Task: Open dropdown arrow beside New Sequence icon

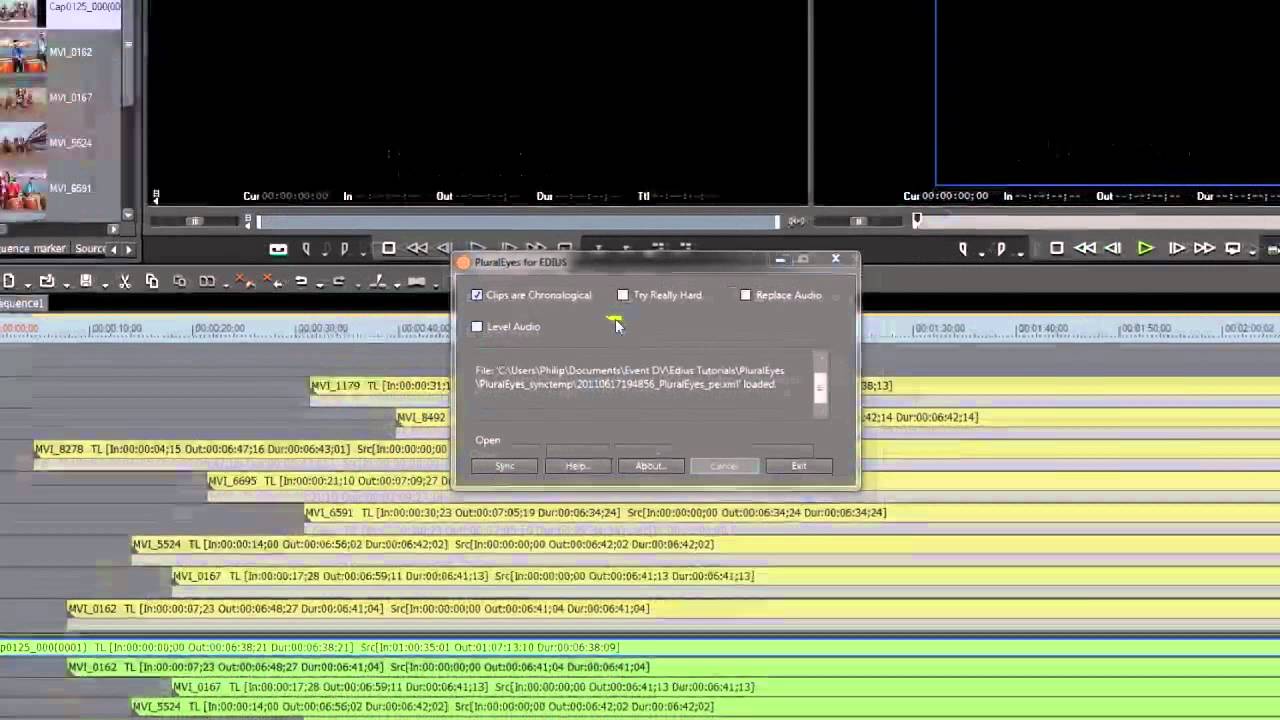Action: [x=28, y=286]
